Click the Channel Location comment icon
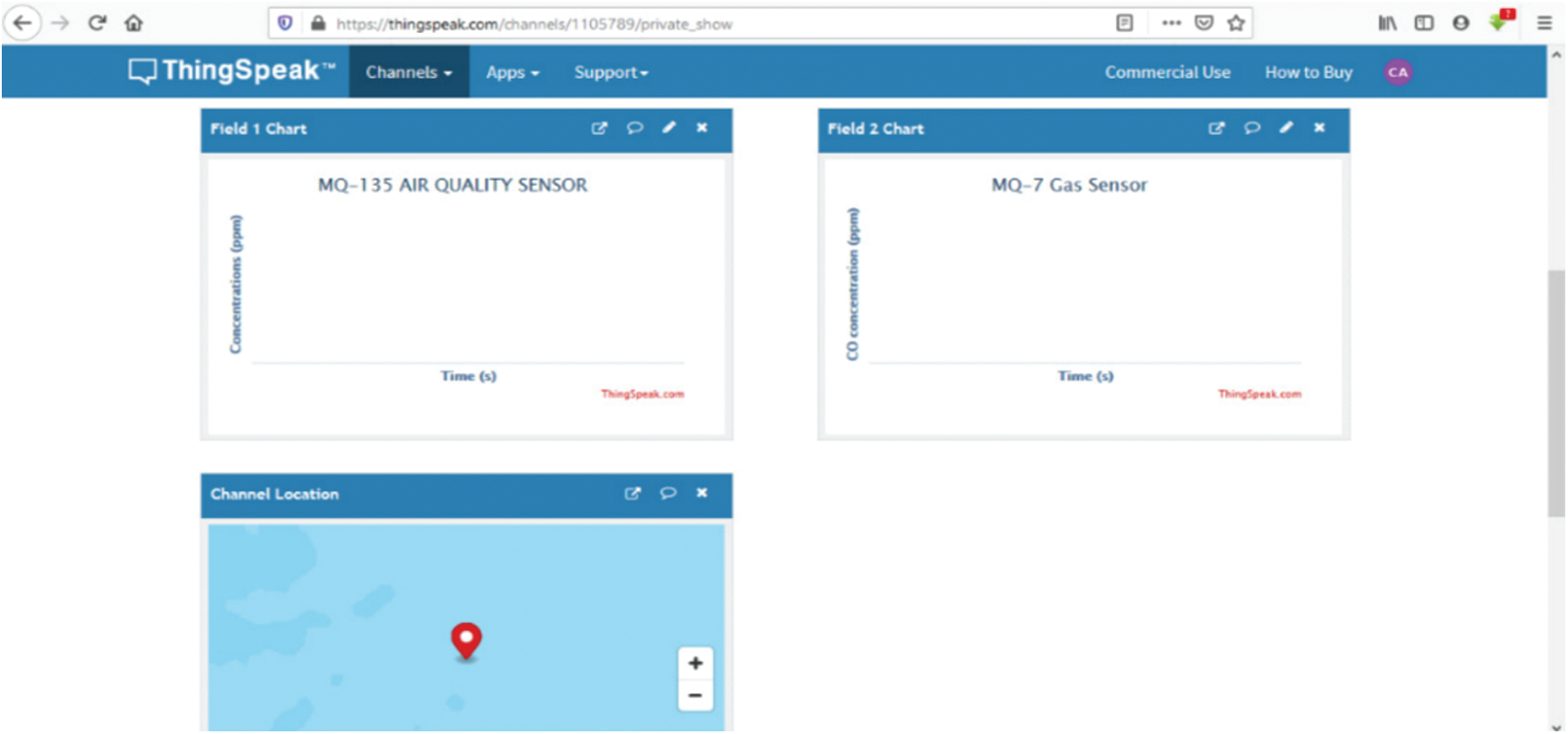This screenshot has width=1568, height=734. click(x=667, y=494)
